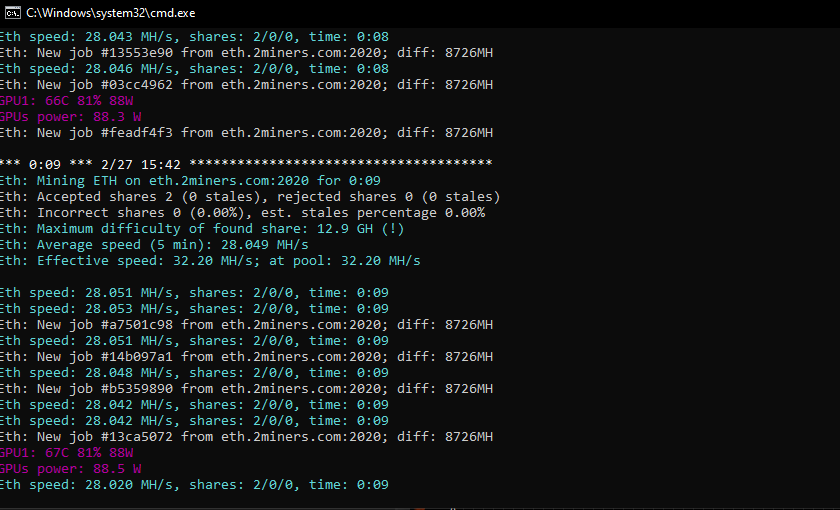Click the New job #b5359890 line
This screenshot has width=840, height=510.
coord(246,388)
